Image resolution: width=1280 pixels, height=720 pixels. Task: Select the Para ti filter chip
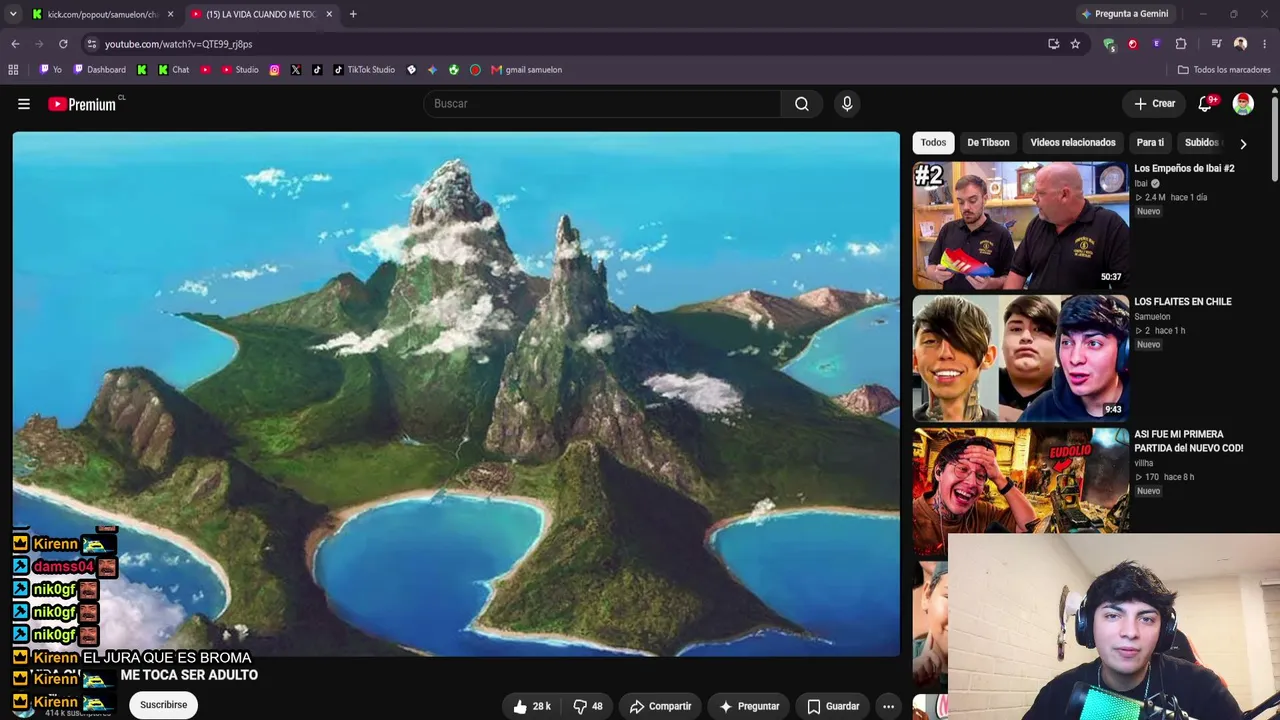click(1150, 143)
